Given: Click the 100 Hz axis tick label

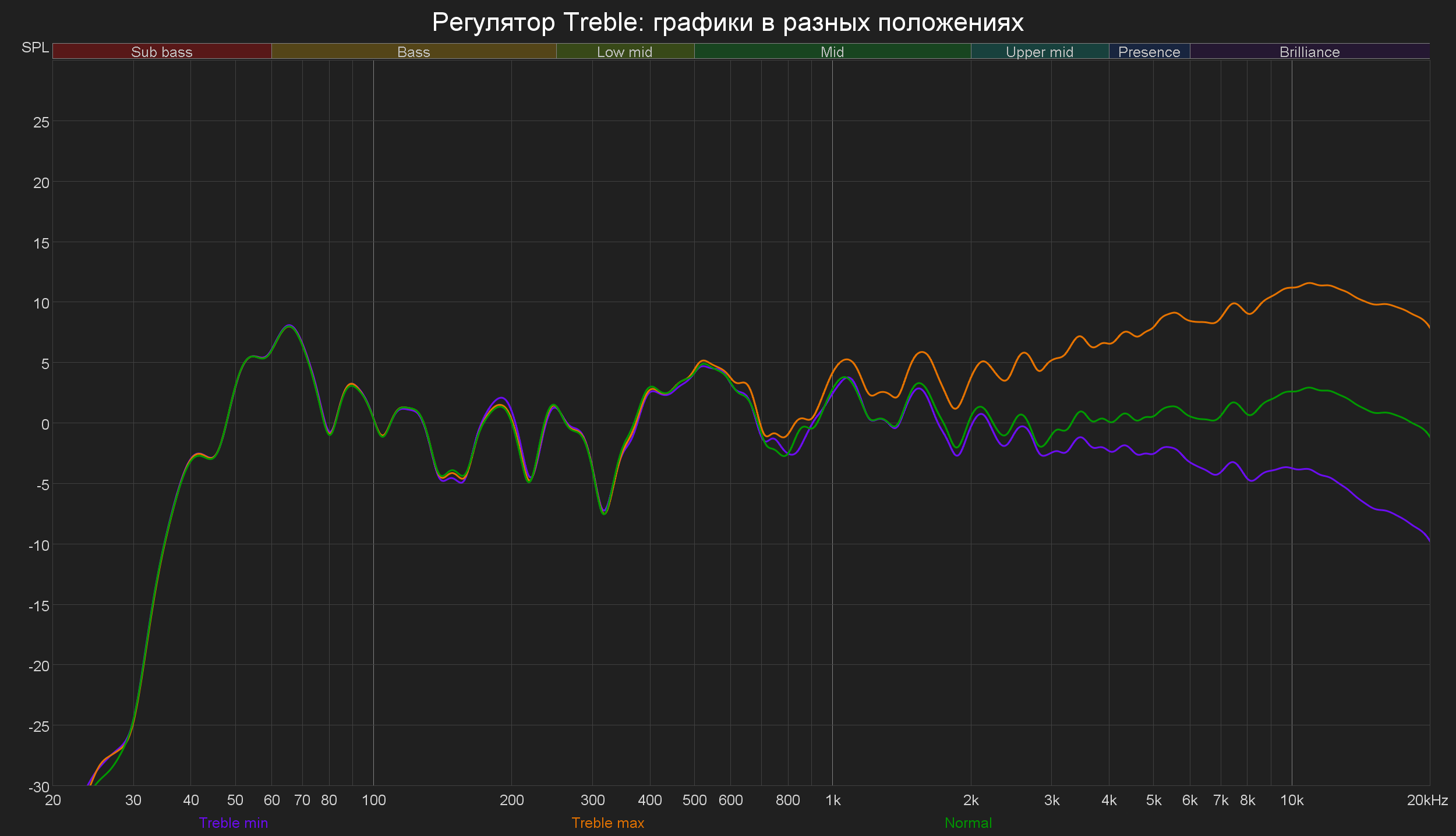Looking at the screenshot, I should (x=373, y=800).
